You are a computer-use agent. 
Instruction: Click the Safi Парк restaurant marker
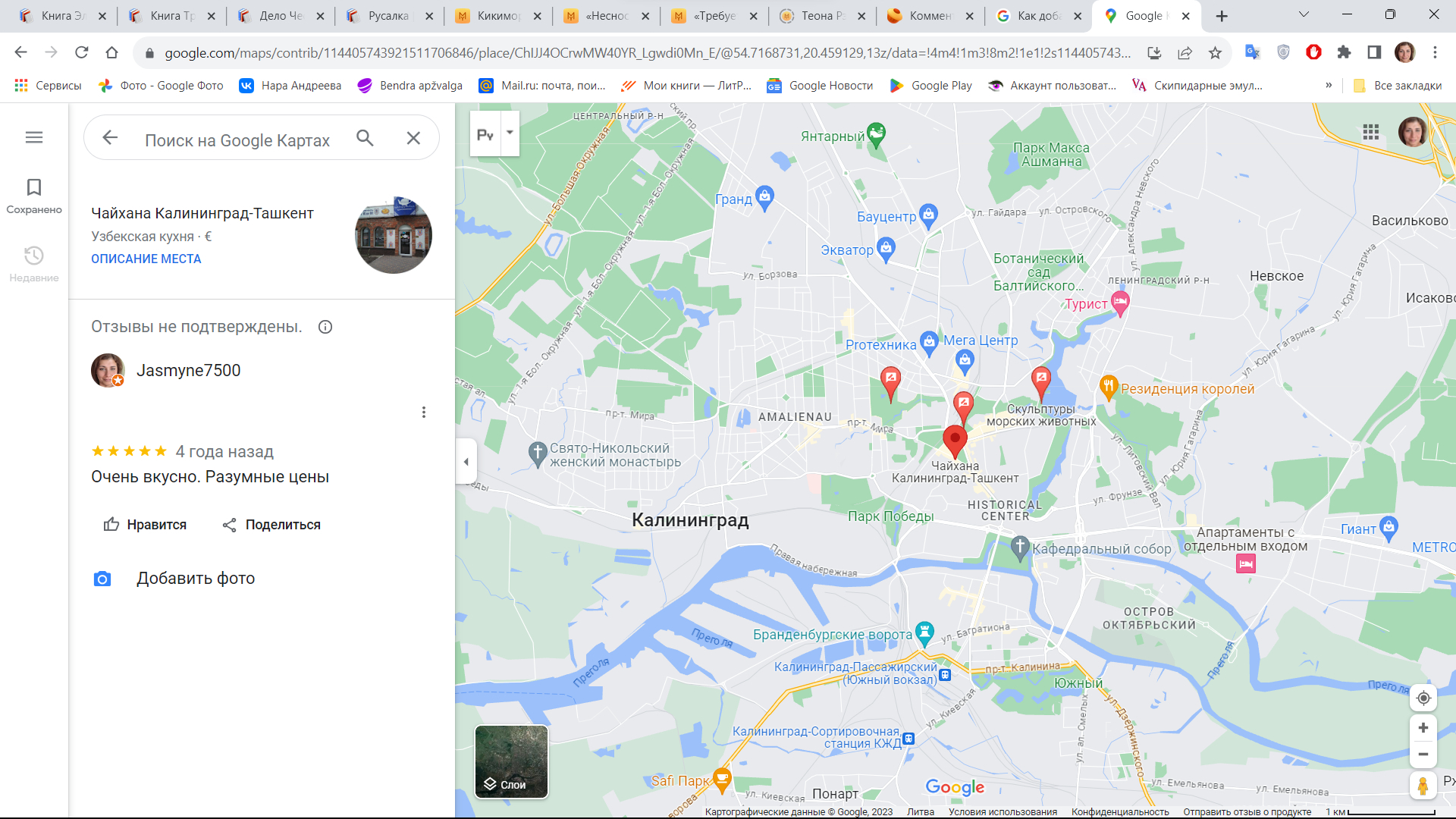[x=722, y=779]
